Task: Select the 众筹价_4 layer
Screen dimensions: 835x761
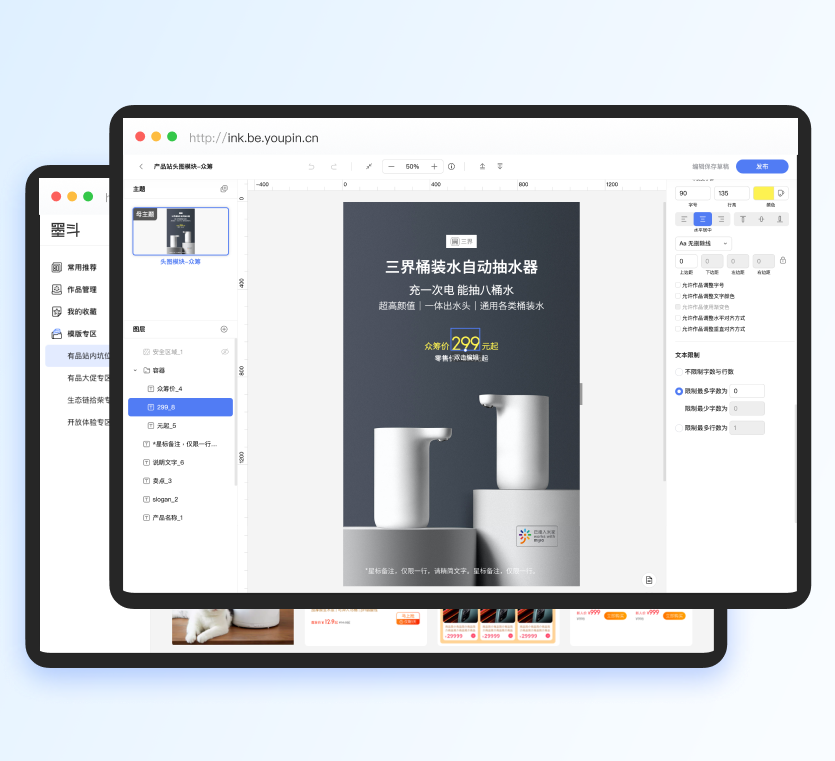Action: click(181, 389)
